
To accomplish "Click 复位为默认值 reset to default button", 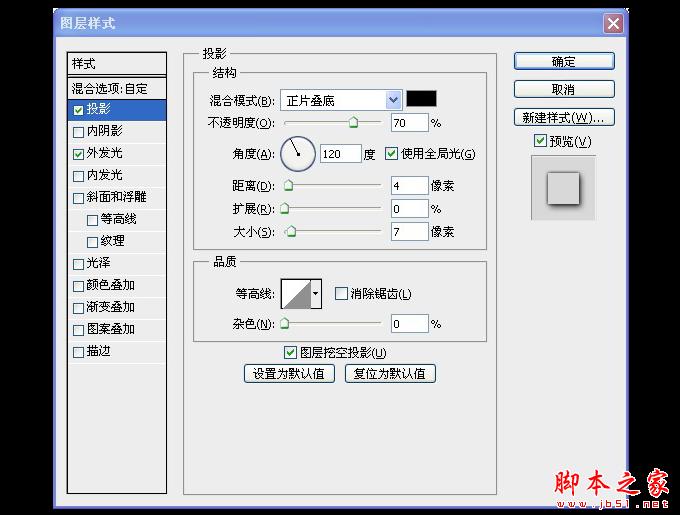I will click(x=390, y=373).
